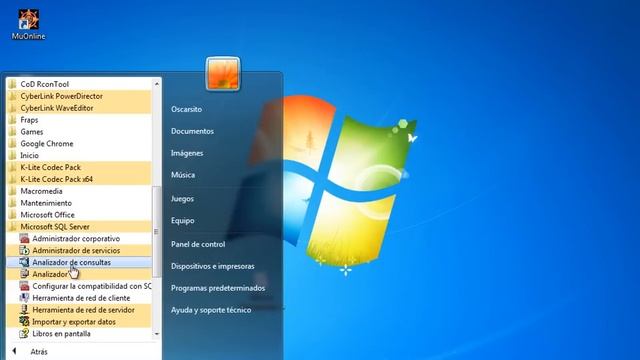
Task: Click the Microsoft SQL Server folder icon
Action: pos(12,226)
